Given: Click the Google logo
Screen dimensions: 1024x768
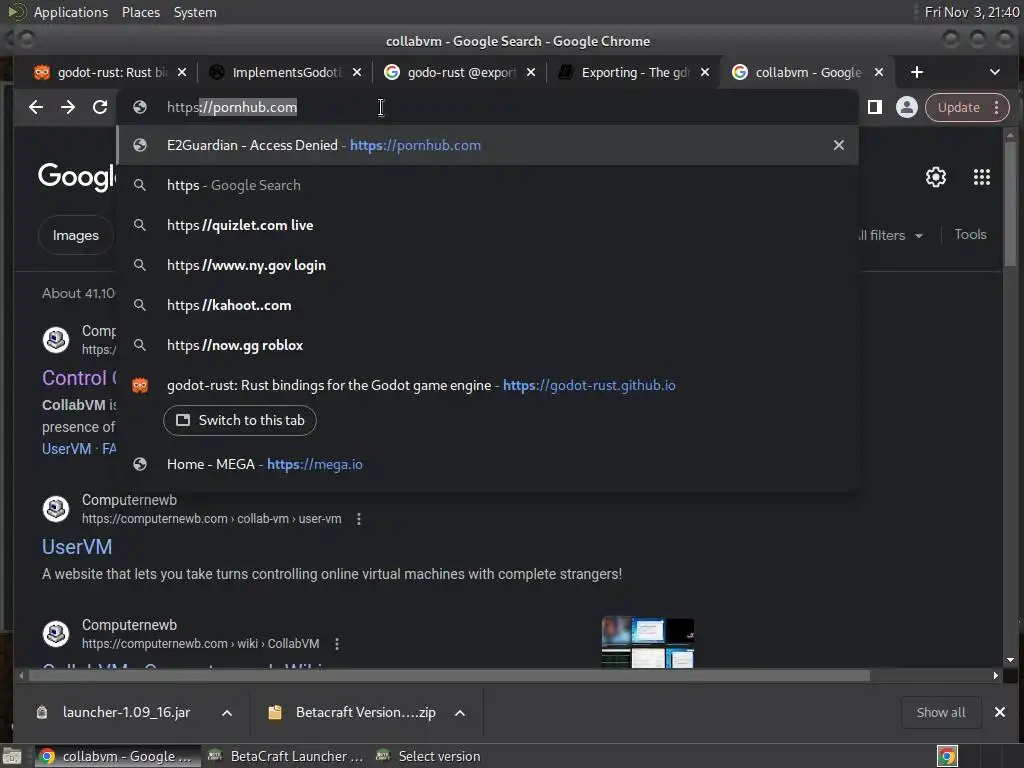Looking at the screenshot, I should click(x=77, y=176).
